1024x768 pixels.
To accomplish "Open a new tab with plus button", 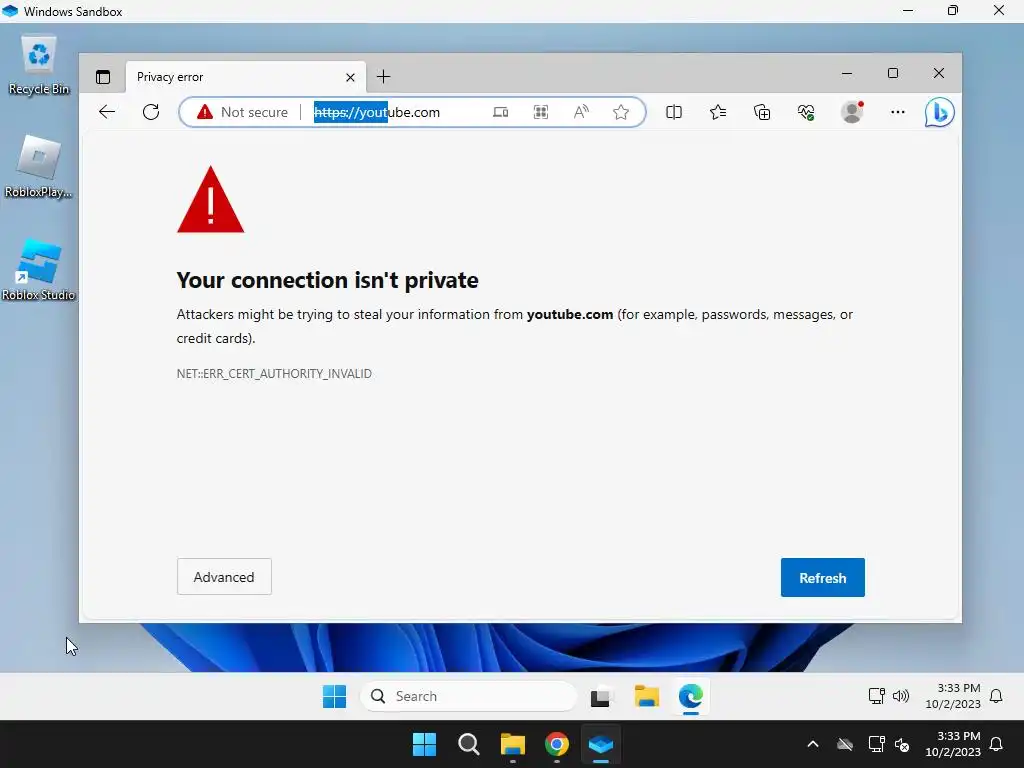I will [383, 77].
